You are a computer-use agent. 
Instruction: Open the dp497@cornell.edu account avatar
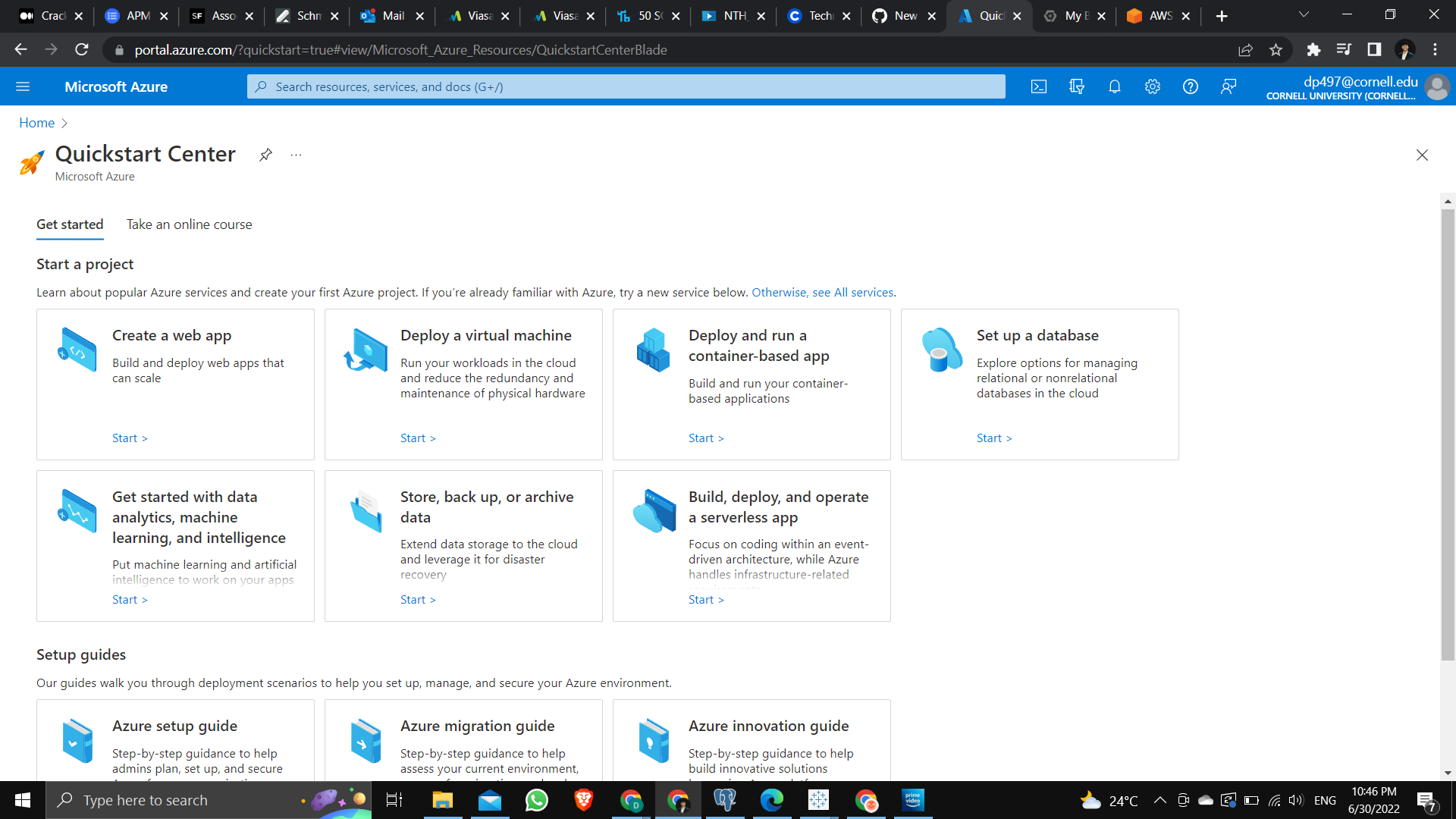[1438, 86]
